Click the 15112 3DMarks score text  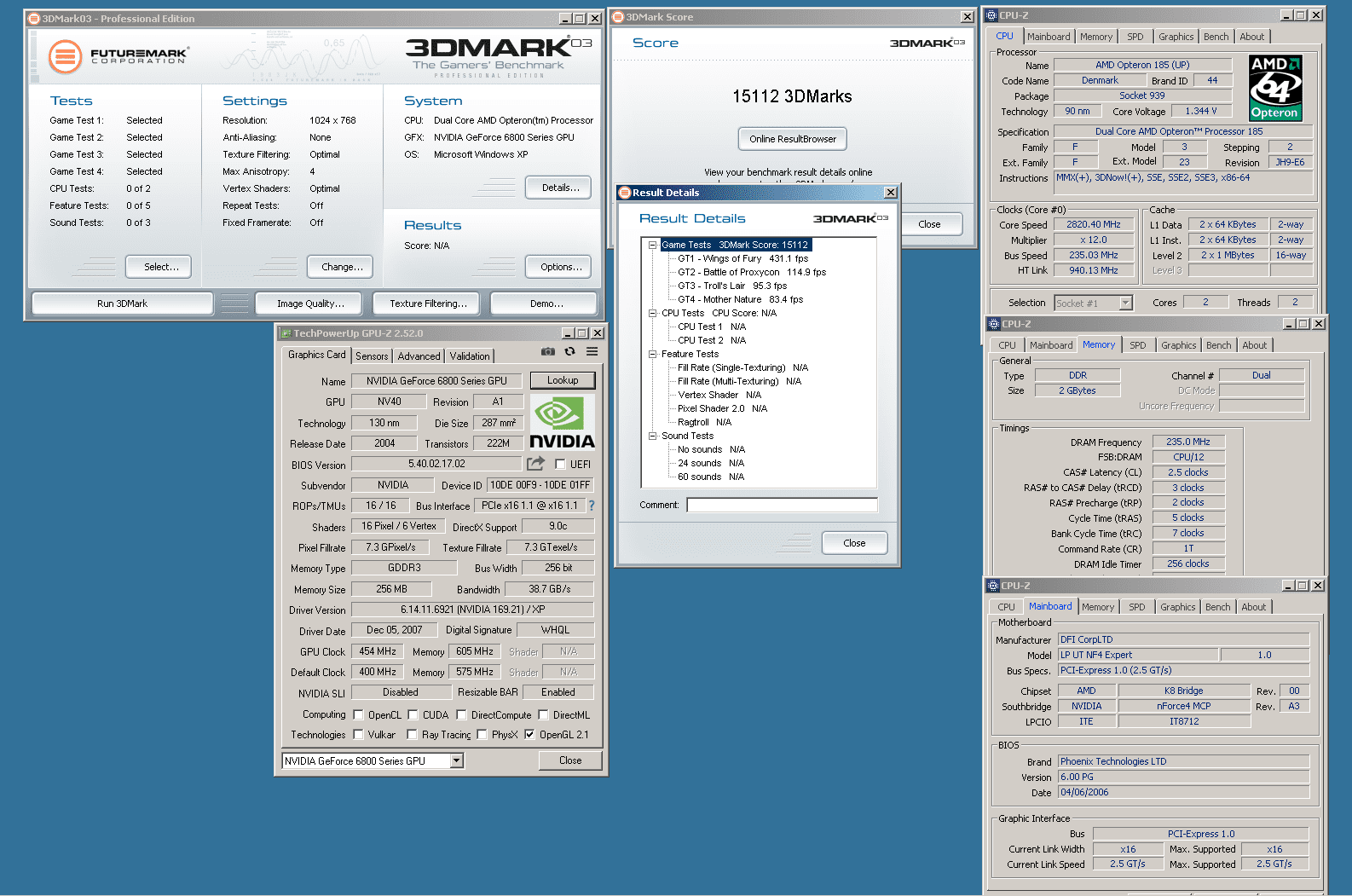click(792, 96)
